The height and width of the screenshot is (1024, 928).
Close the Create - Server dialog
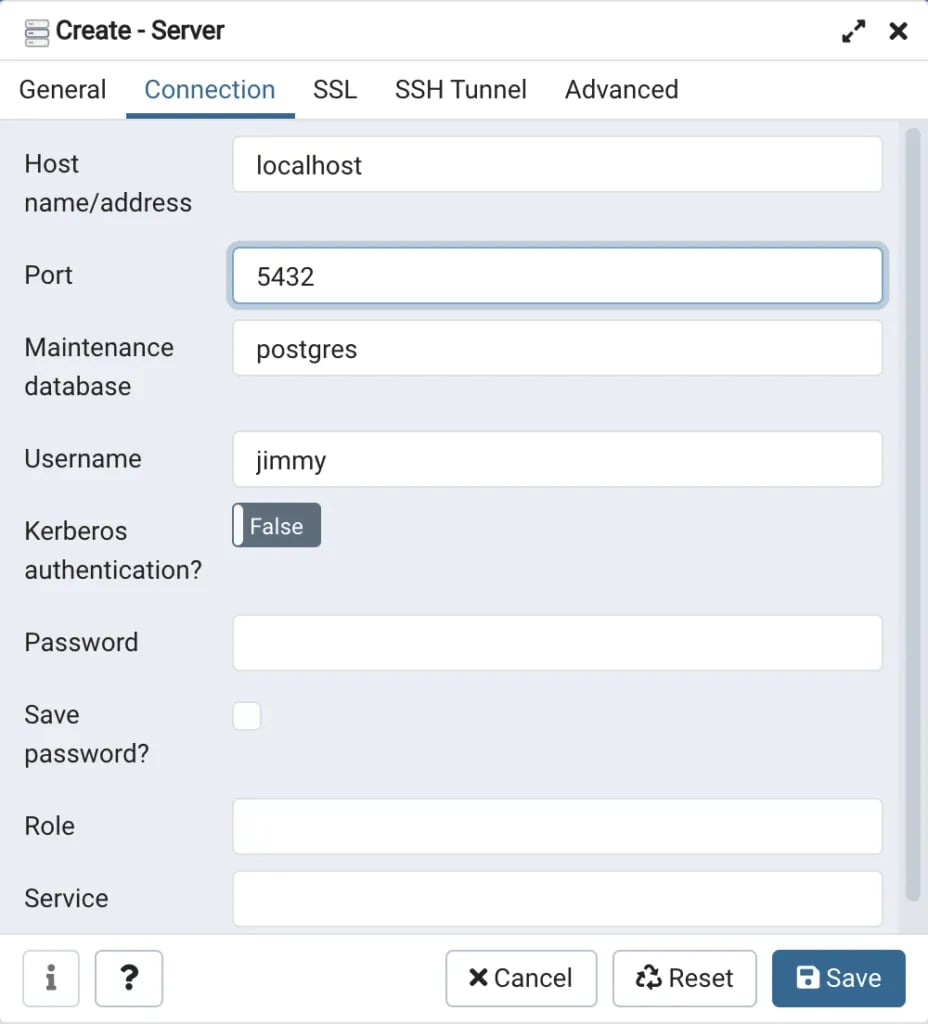899,31
